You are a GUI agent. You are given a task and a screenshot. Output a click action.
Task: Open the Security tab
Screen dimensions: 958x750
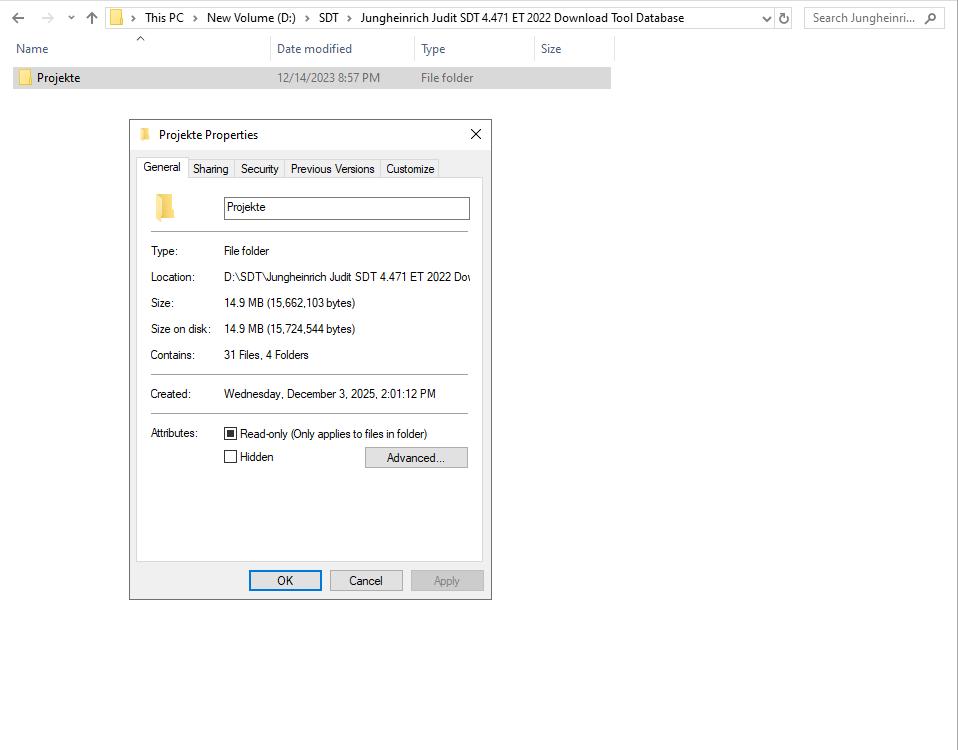260,169
